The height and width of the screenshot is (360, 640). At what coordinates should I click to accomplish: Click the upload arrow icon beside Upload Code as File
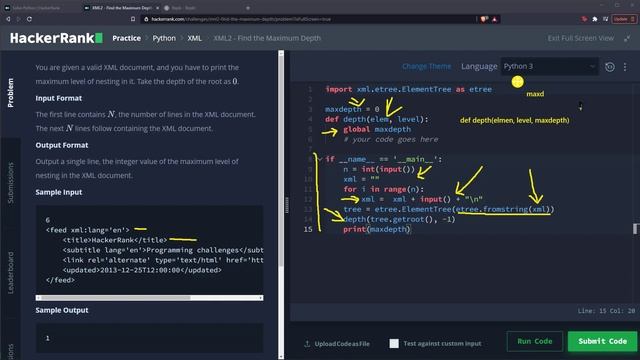[307, 344]
